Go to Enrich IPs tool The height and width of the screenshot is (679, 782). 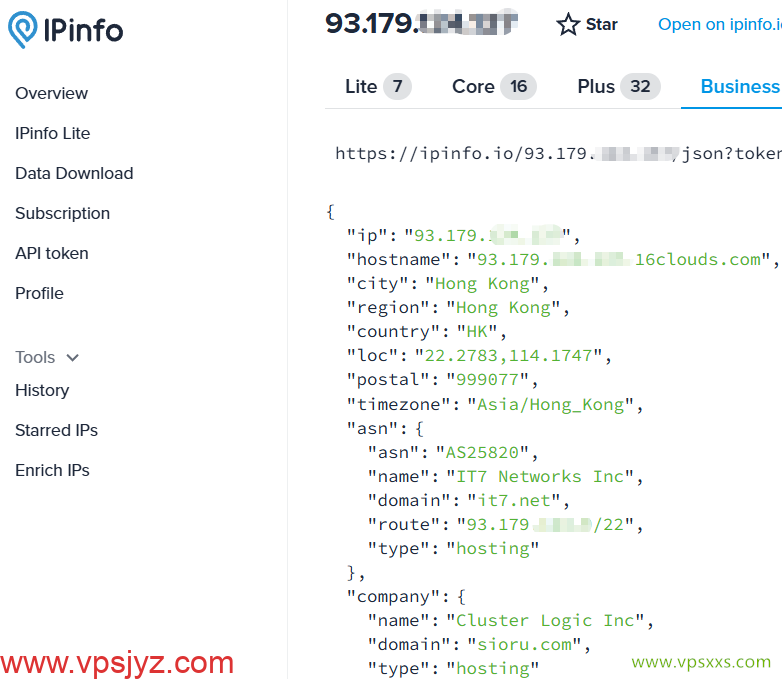click(x=53, y=471)
